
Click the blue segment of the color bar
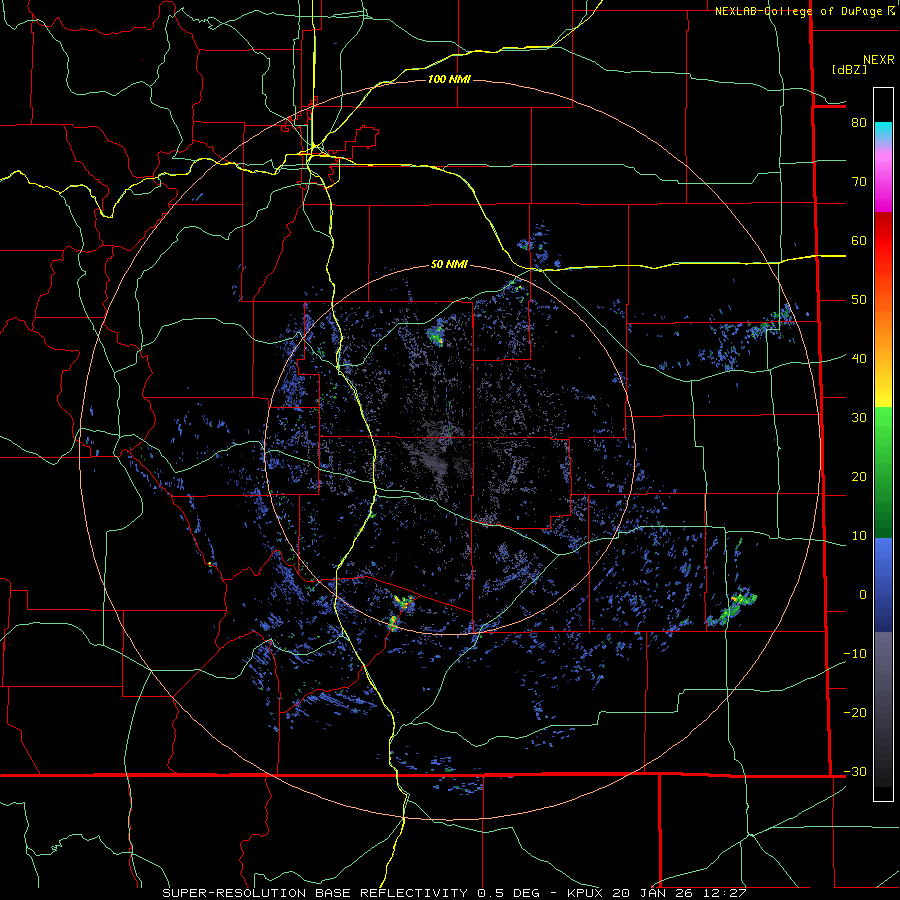click(883, 584)
